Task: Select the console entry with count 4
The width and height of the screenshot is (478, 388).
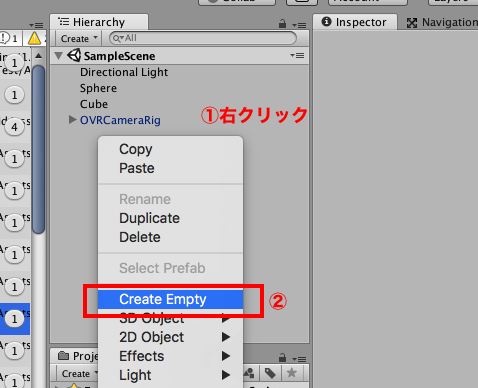Action: pos(15,127)
